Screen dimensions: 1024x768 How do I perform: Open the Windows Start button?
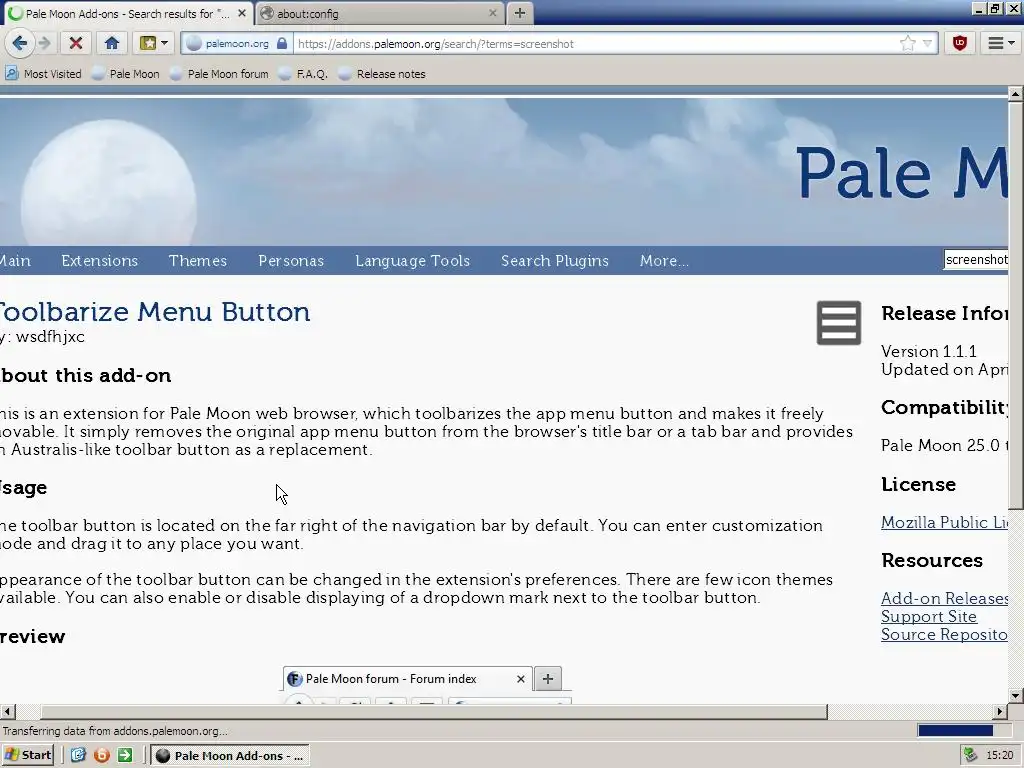pyautogui.click(x=28, y=755)
